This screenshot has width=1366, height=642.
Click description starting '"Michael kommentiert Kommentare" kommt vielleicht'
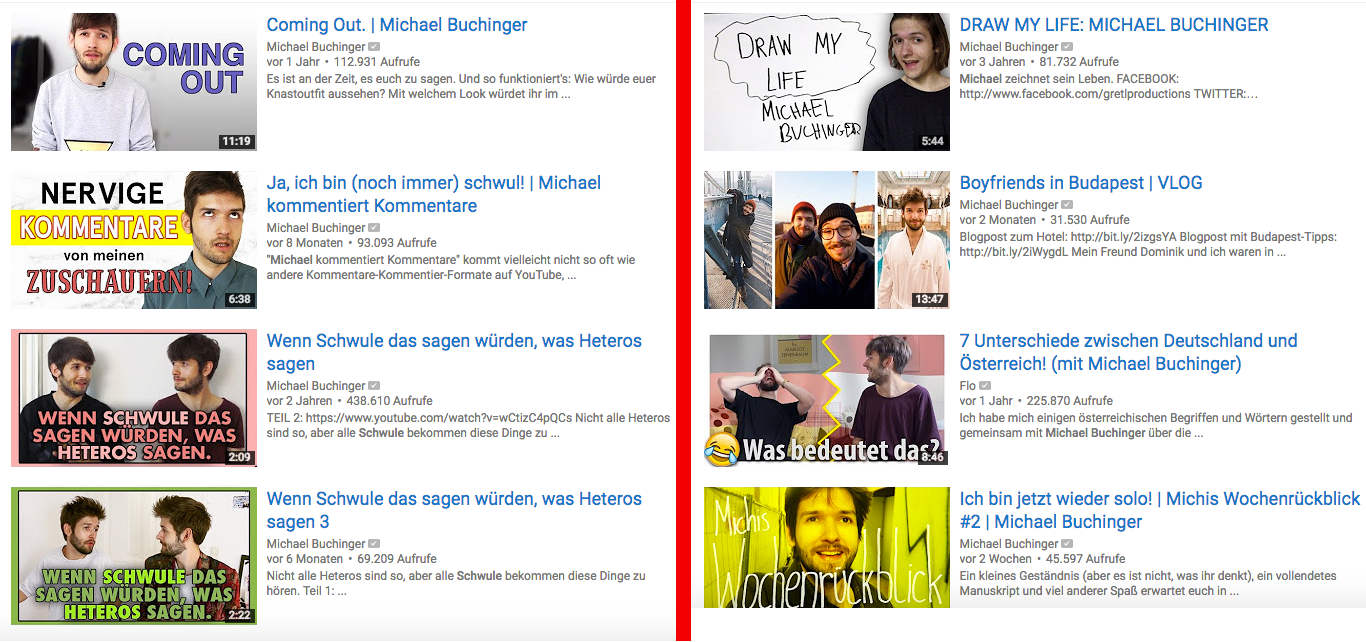pos(453,267)
